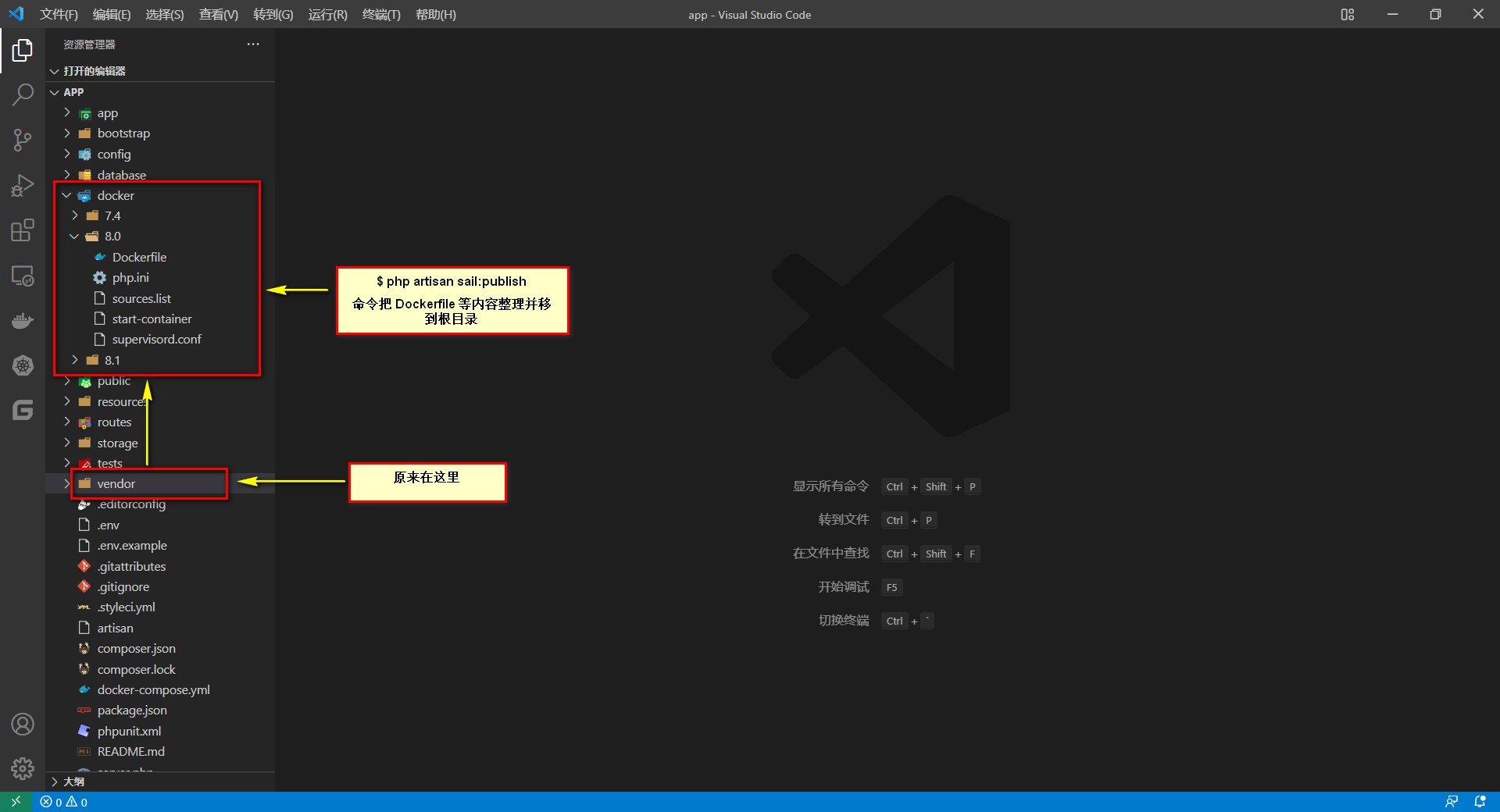Viewport: 1500px width, 812px height.
Task: Open the docker-compose.yml file
Action: pyautogui.click(x=160, y=689)
